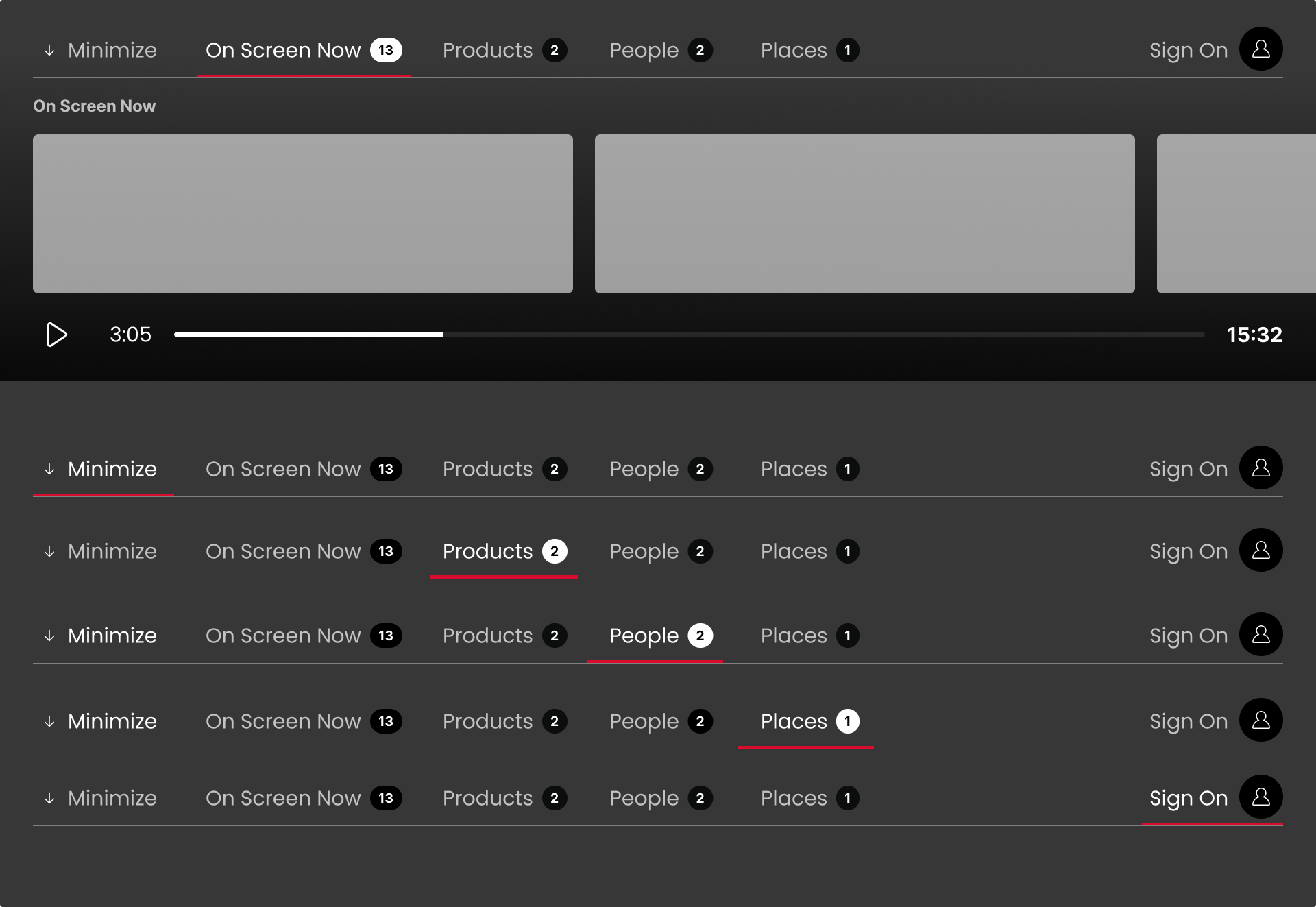Switch to the On Screen Now tab
The height and width of the screenshot is (907, 1316).
[283, 49]
